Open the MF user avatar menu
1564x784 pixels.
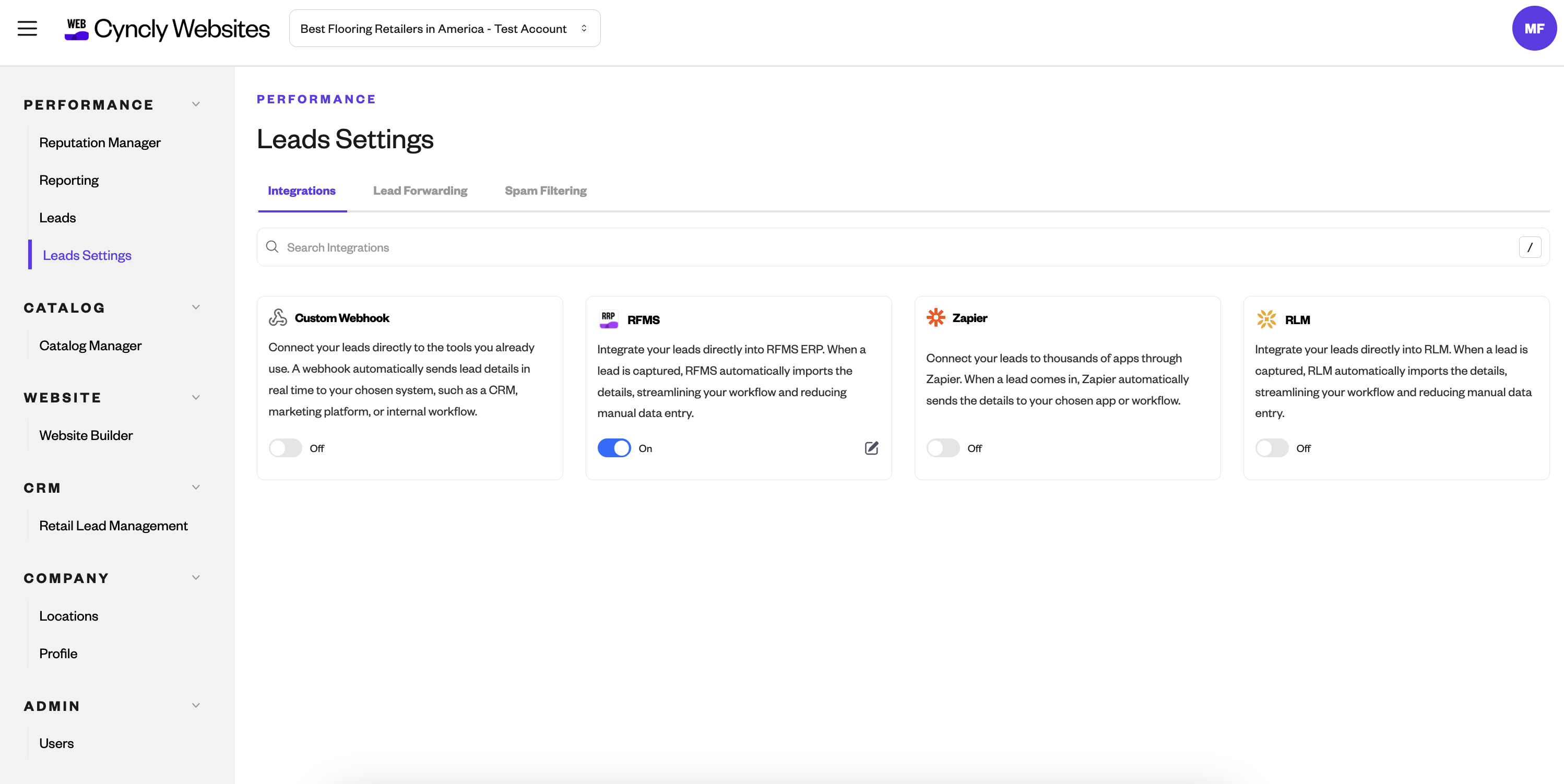click(x=1534, y=29)
